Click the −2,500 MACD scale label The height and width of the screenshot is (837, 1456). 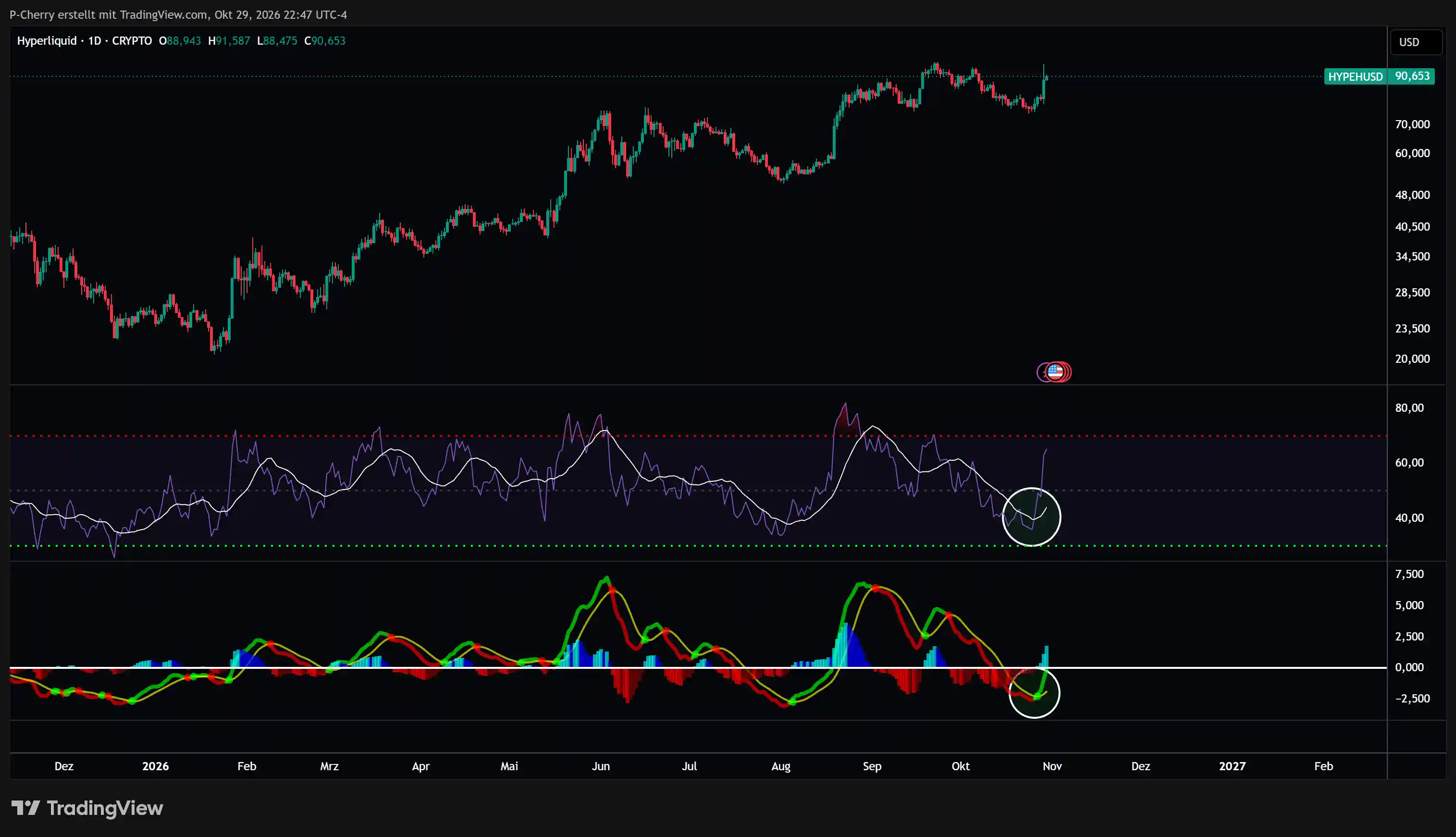(x=1412, y=699)
